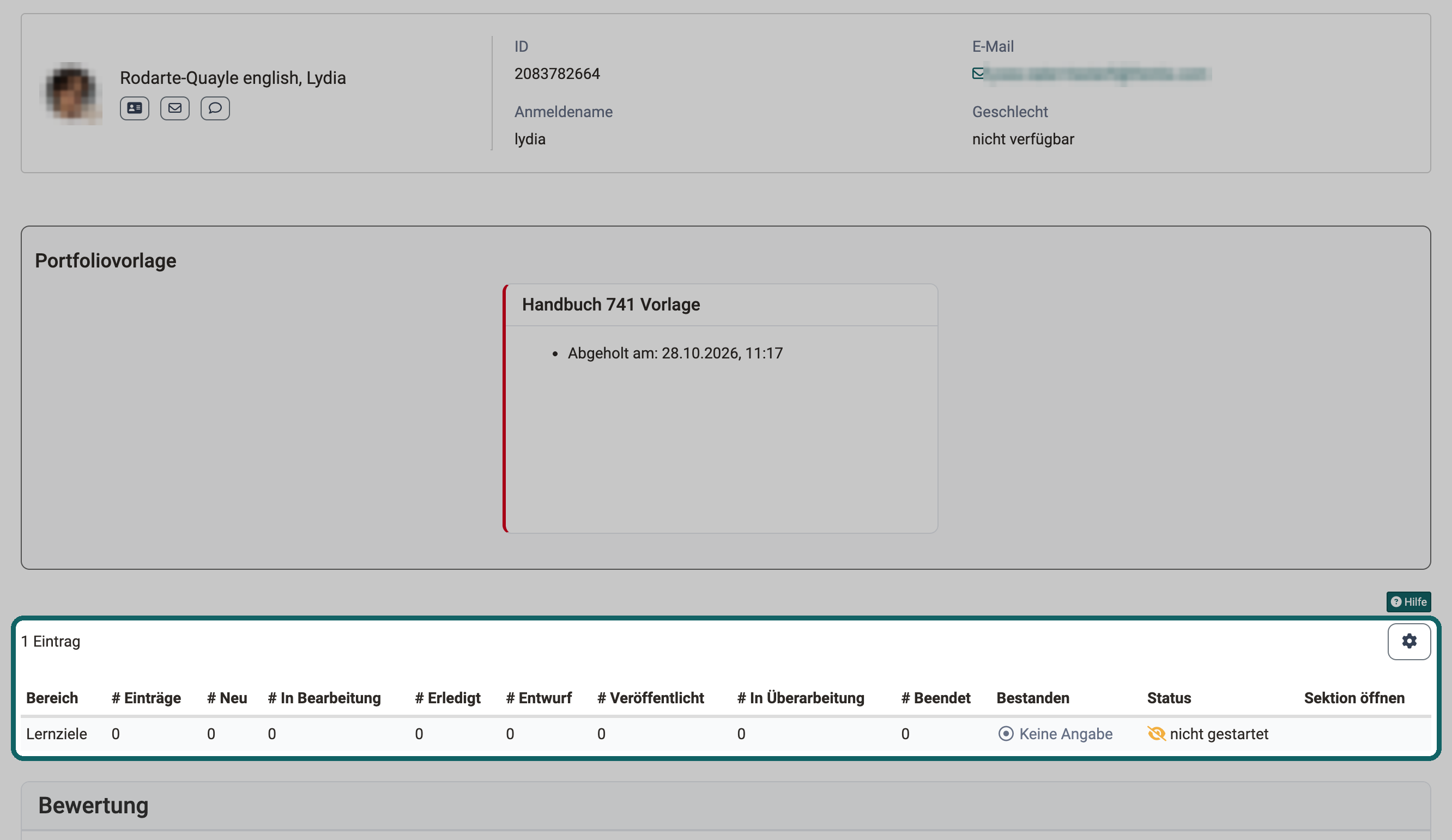Click the Sektion öffnen column header
Screen dimensions: 1452x840
(1354, 698)
